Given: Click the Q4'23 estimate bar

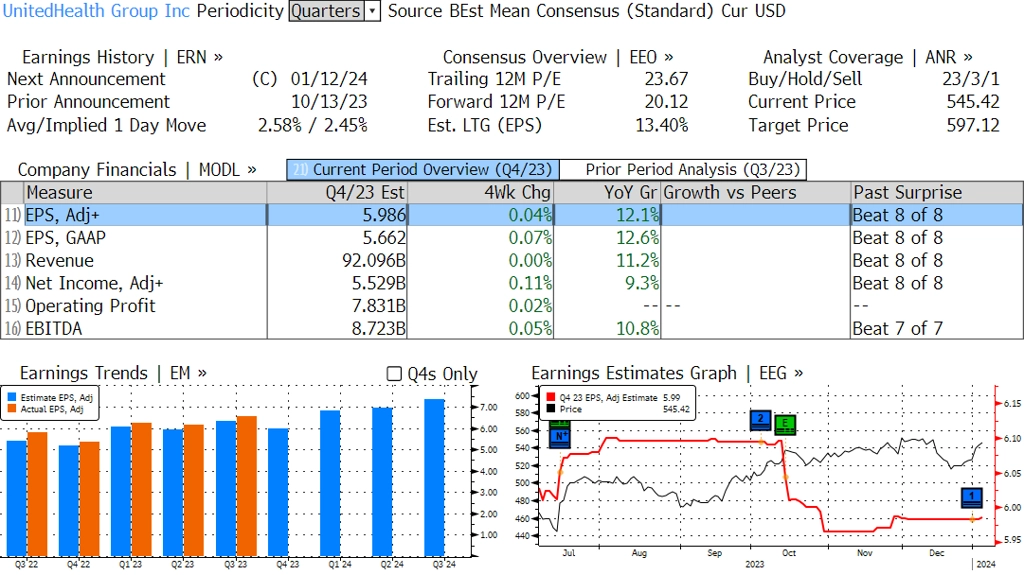Looking at the screenshot, I should click(278, 492).
